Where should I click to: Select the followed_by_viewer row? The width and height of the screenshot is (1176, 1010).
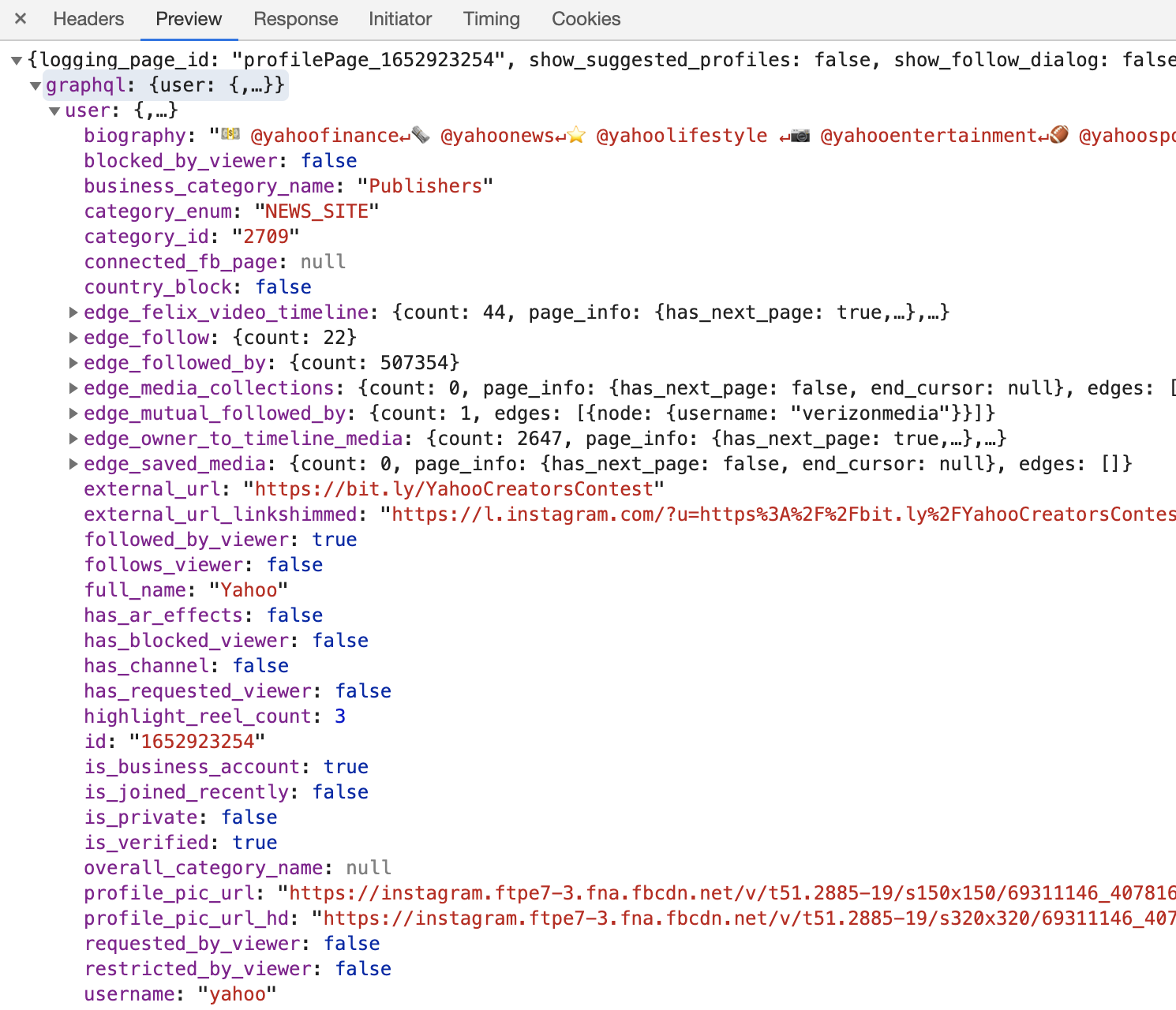pos(221,540)
